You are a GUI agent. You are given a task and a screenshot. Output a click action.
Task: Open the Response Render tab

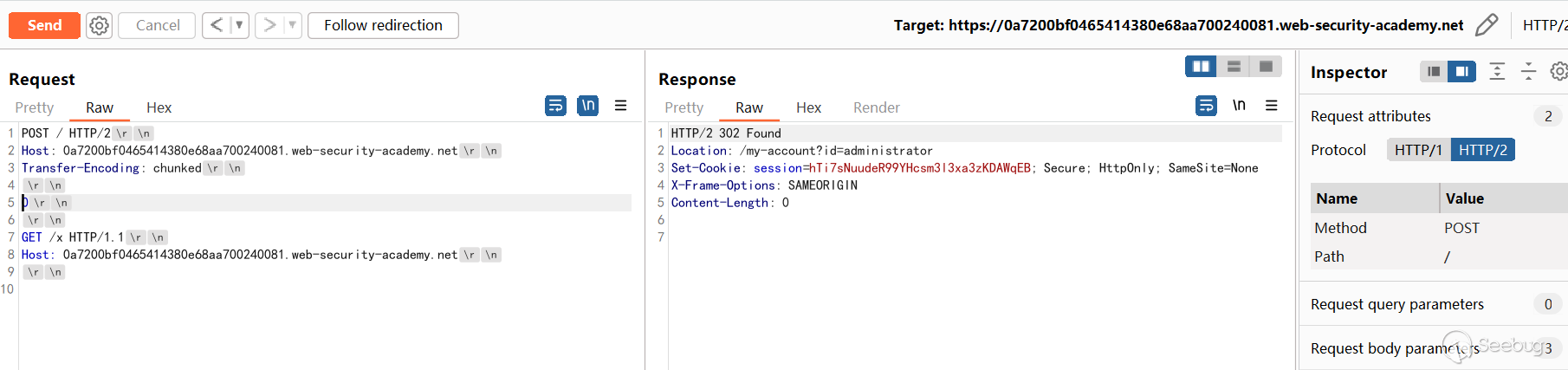(x=876, y=107)
